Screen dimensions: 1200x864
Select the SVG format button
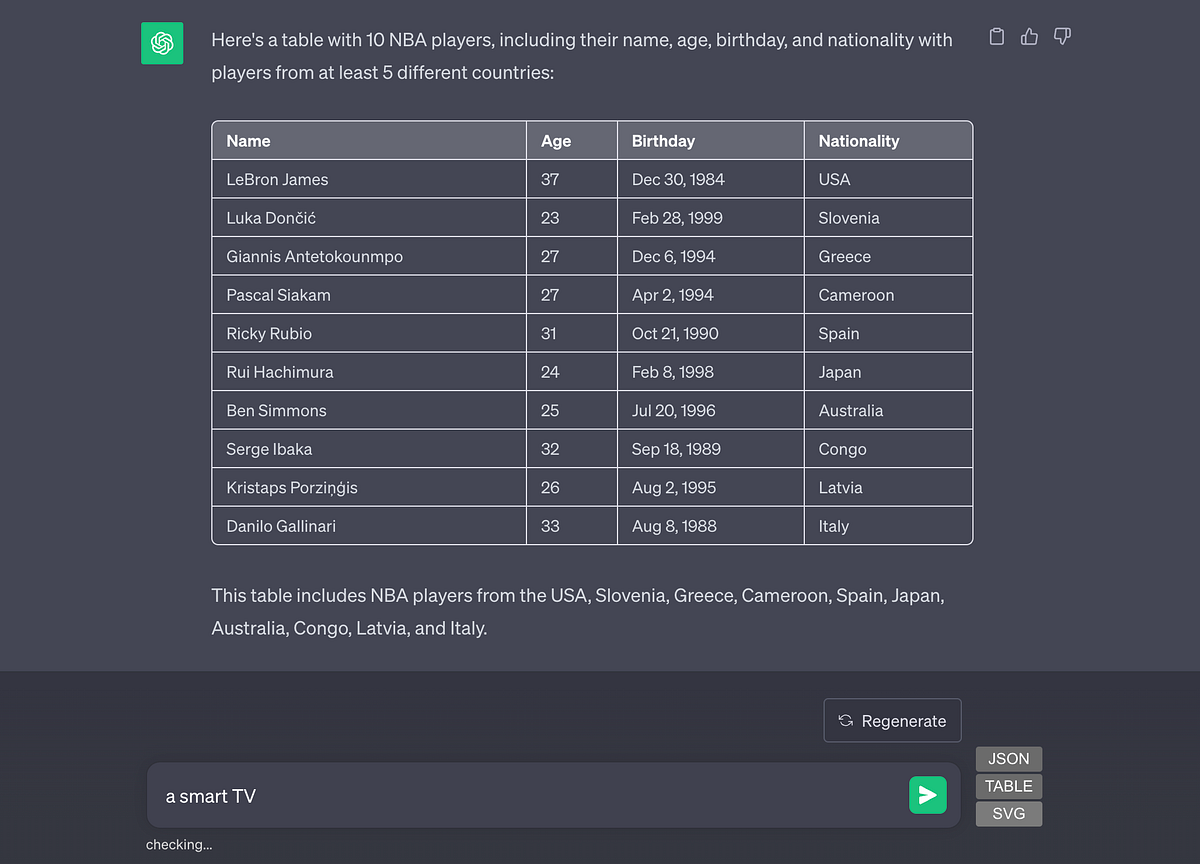1008,814
